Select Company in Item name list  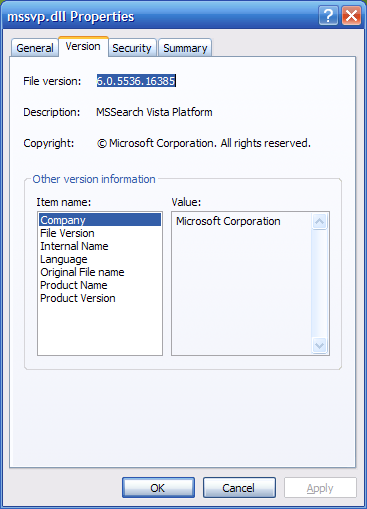(x=100, y=220)
